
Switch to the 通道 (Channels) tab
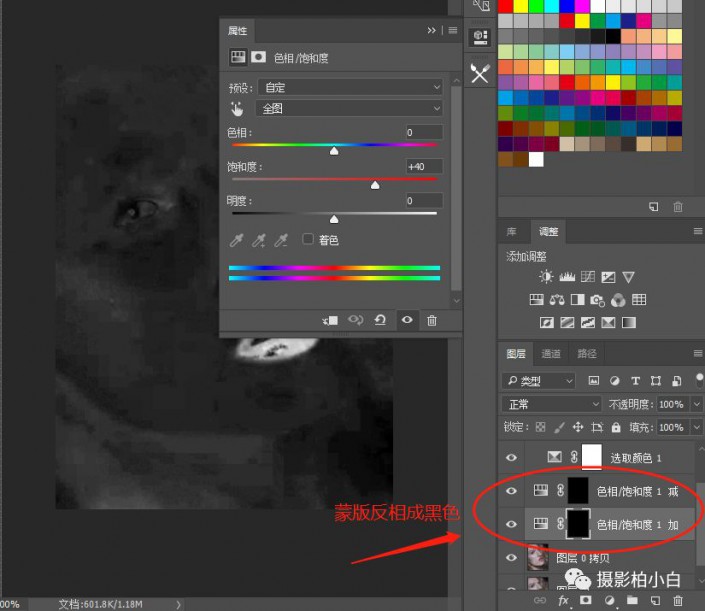(551, 353)
